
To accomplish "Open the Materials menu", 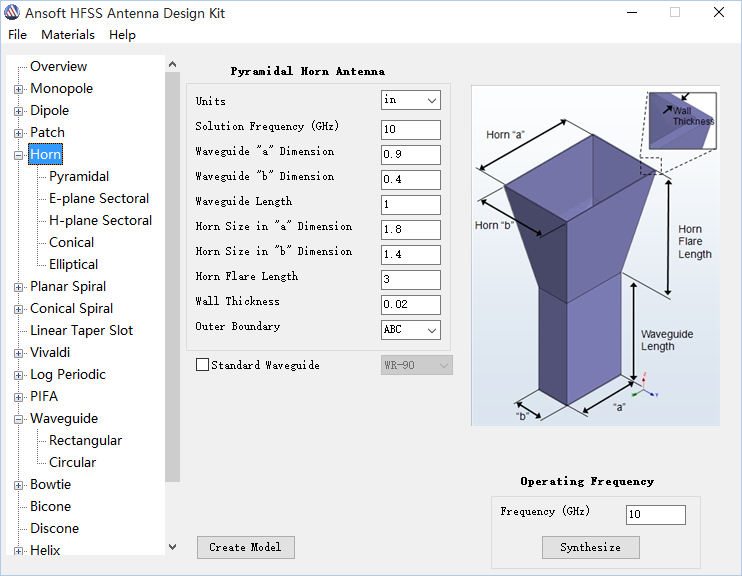I will (x=68, y=35).
